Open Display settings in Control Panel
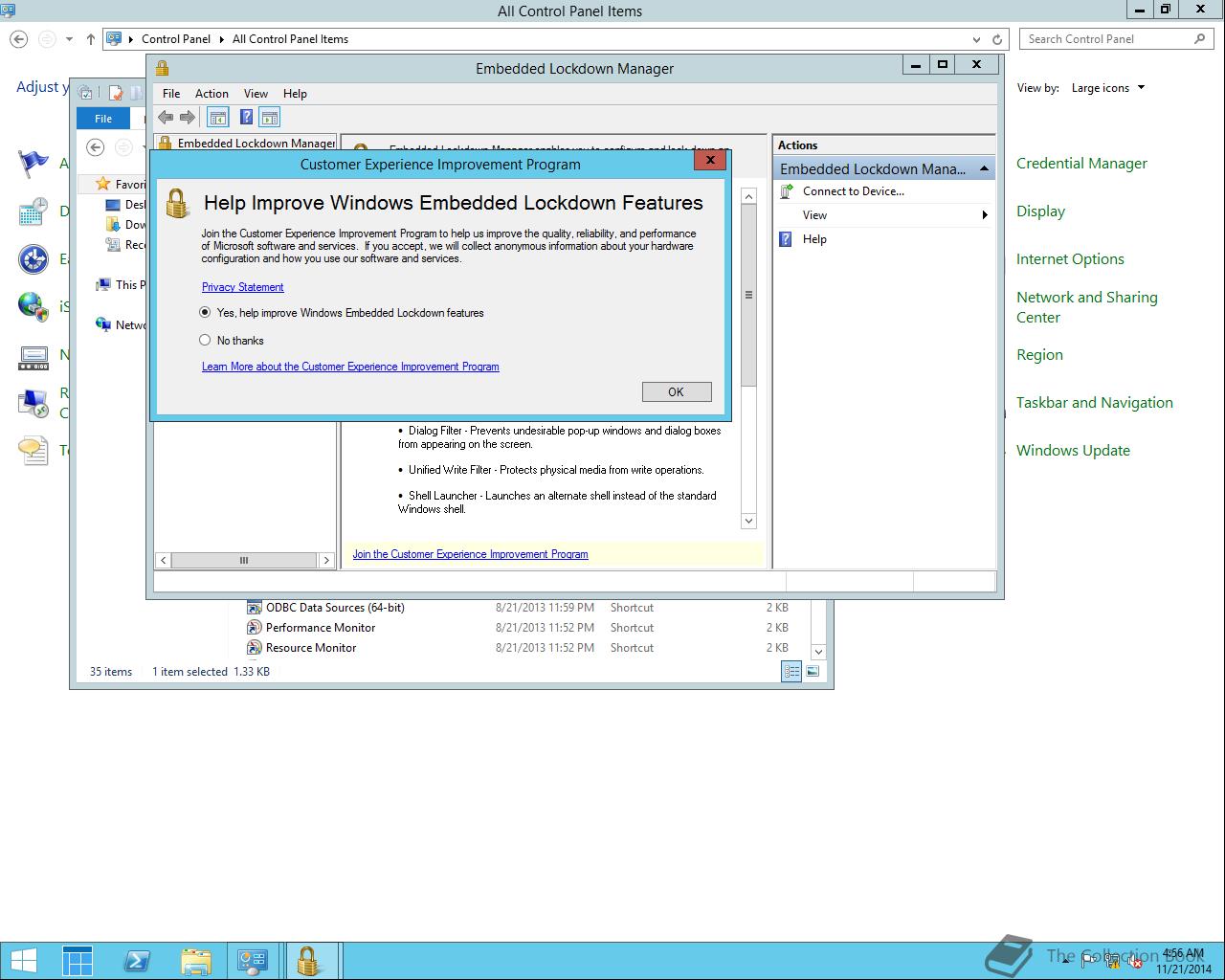 1040,212
